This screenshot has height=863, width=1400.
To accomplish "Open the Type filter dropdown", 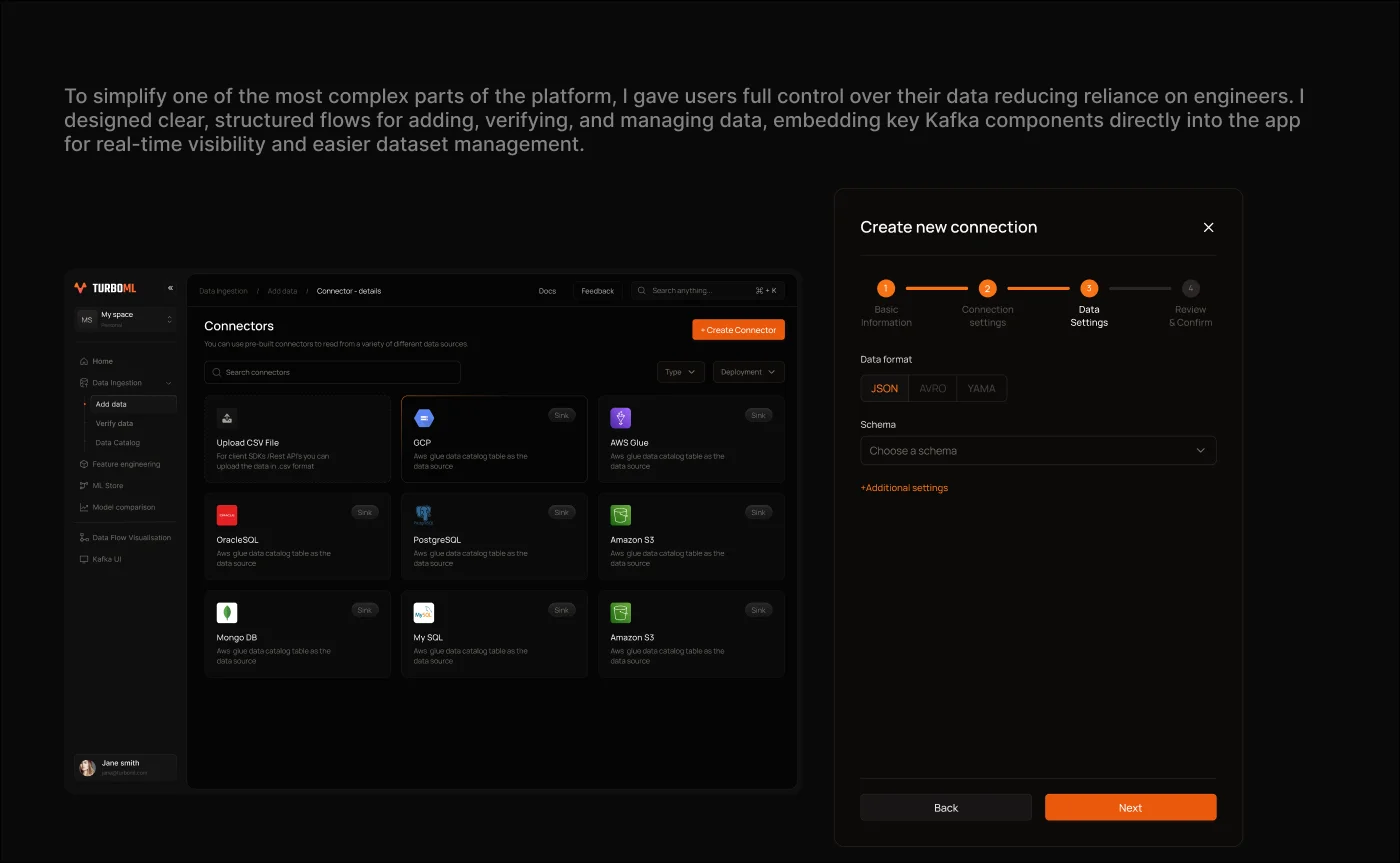I will pos(681,372).
